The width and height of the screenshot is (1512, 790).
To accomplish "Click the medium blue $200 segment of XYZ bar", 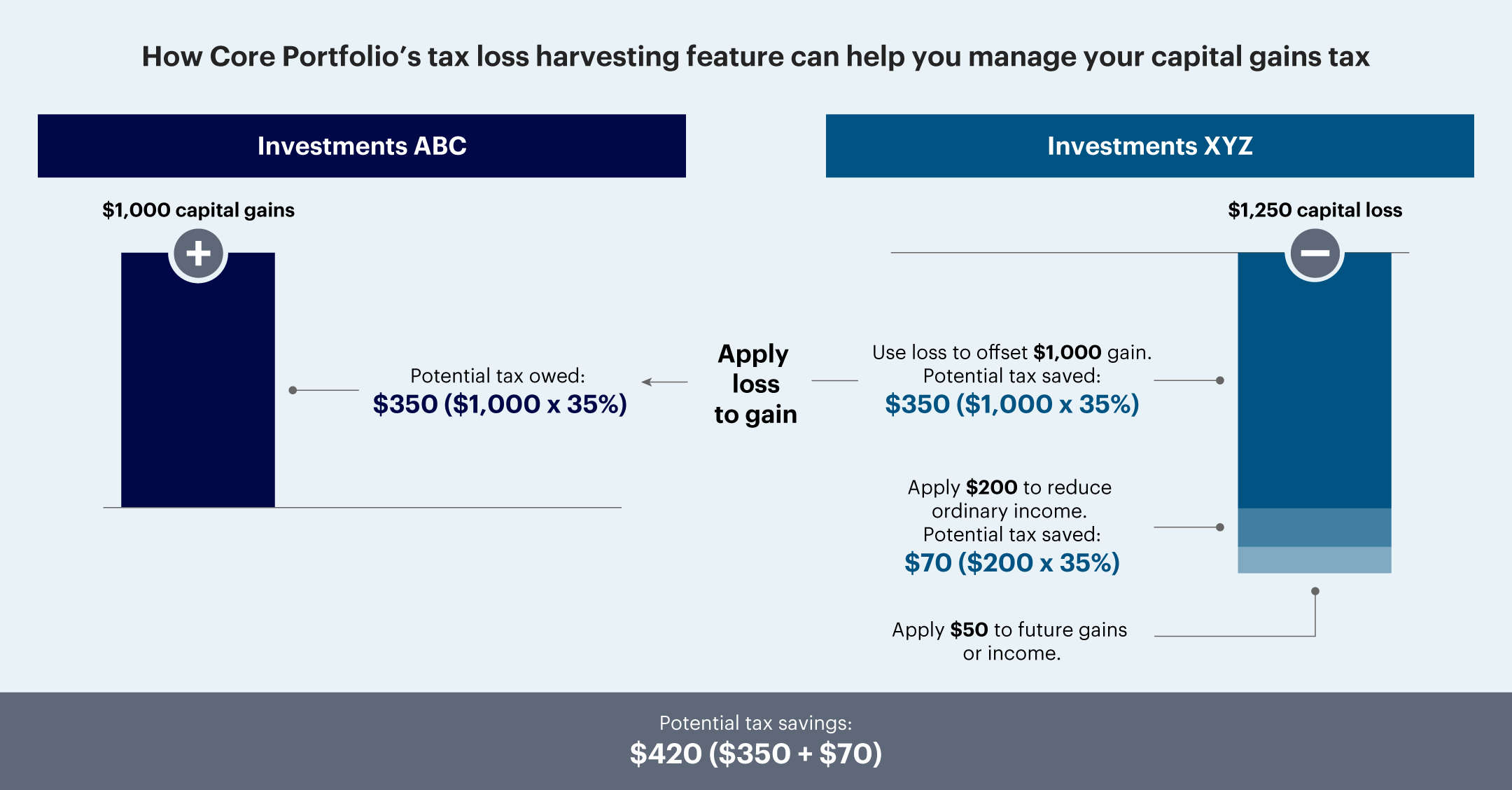I will (1315, 527).
